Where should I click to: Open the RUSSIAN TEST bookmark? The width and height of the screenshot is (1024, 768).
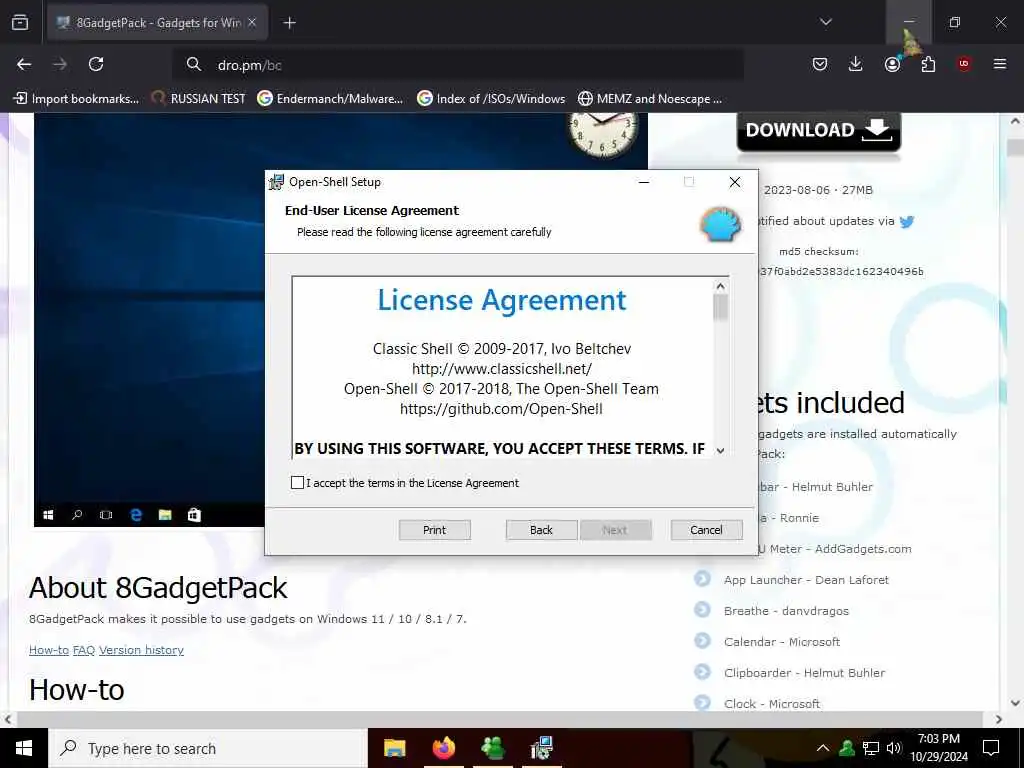(x=199, y=99)
